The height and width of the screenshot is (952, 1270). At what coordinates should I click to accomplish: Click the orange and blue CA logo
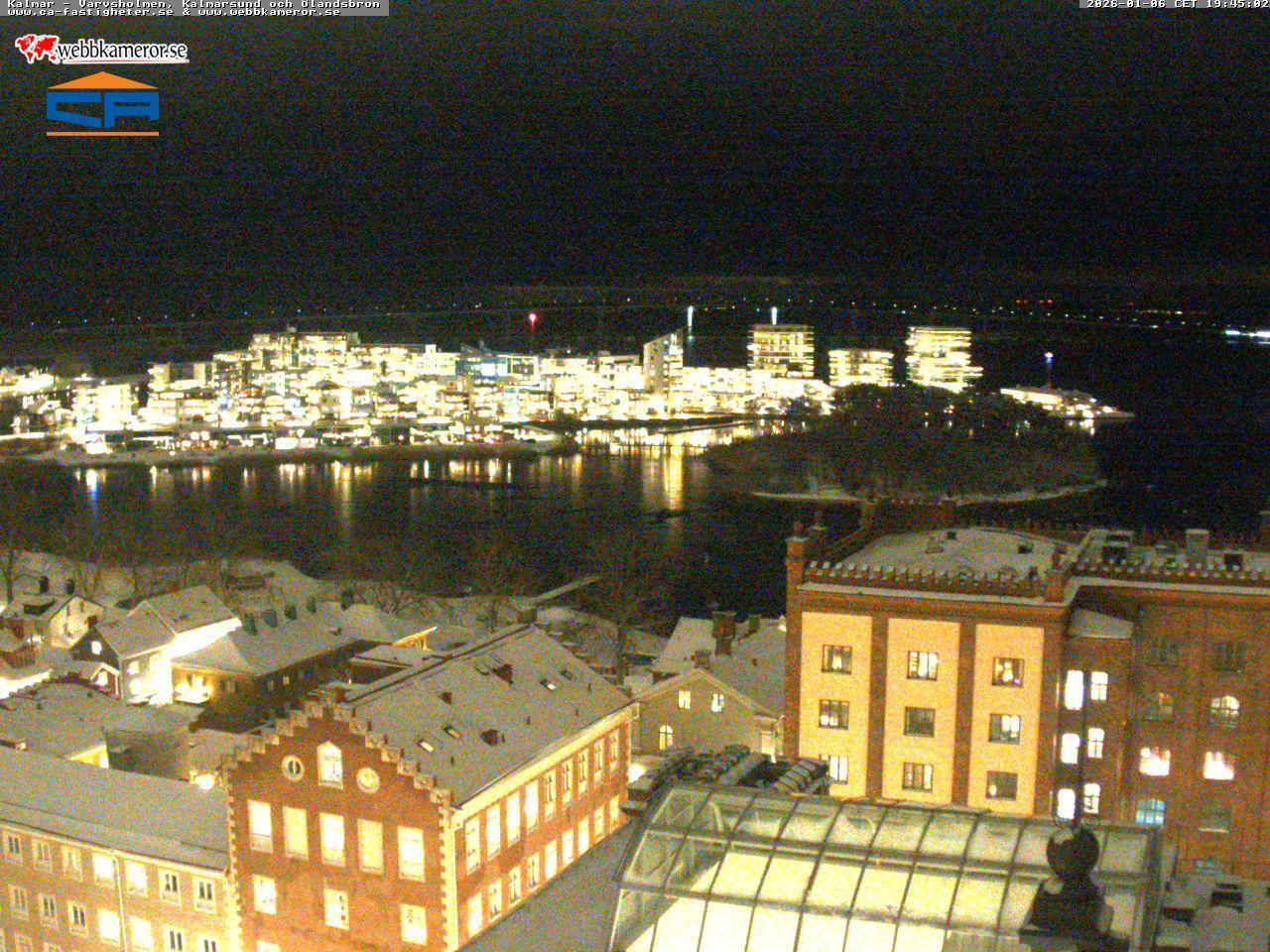coord(102,104)
